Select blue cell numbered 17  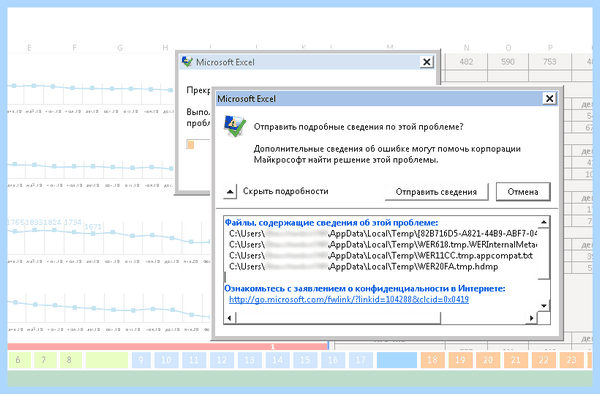coord(360,360)
